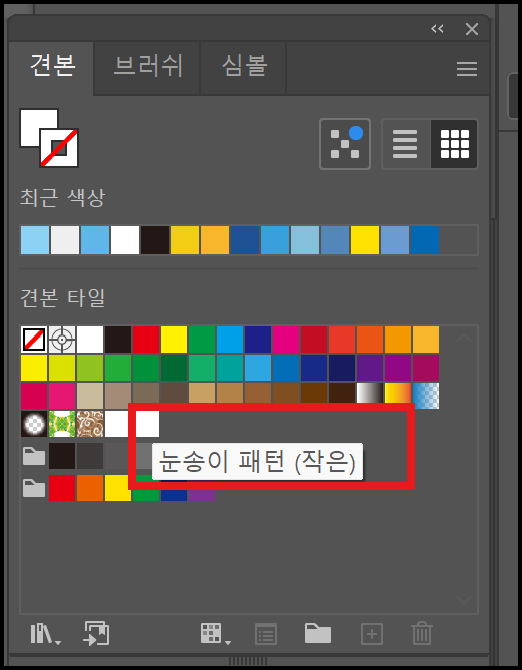Pick the light gray swatch in 최근 색상
Viewport: 522px width, 670px height.
tap(65, 240)
